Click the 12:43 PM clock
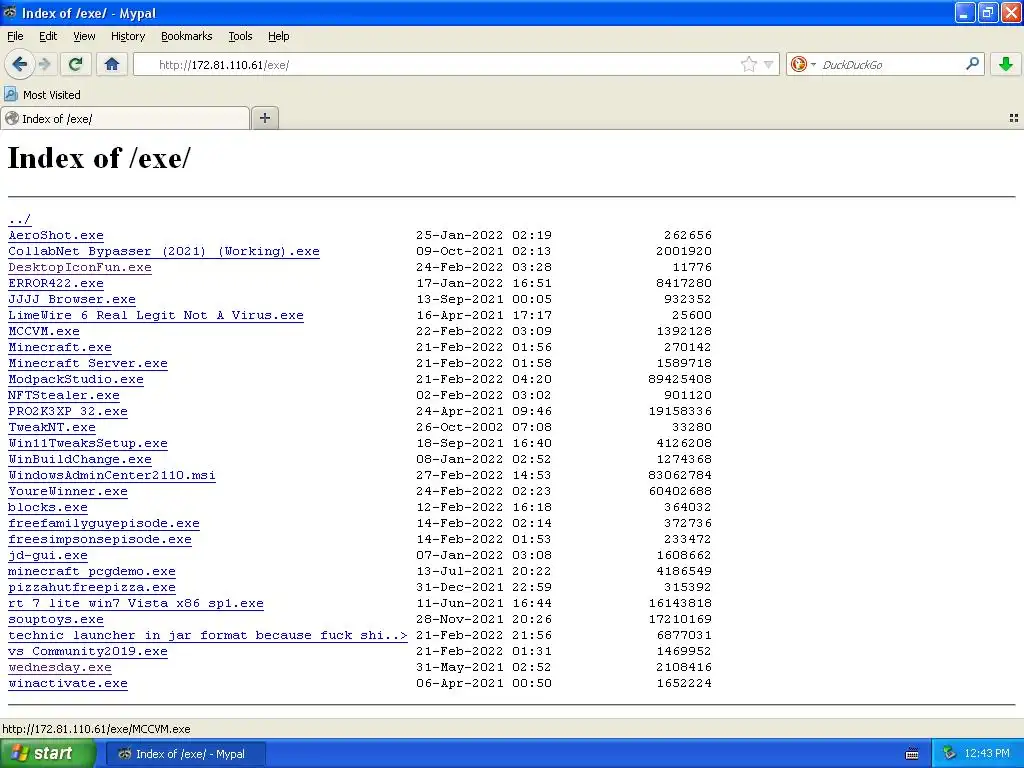Viewport: 1024px width, 768px height. click(x=987, y=754)
